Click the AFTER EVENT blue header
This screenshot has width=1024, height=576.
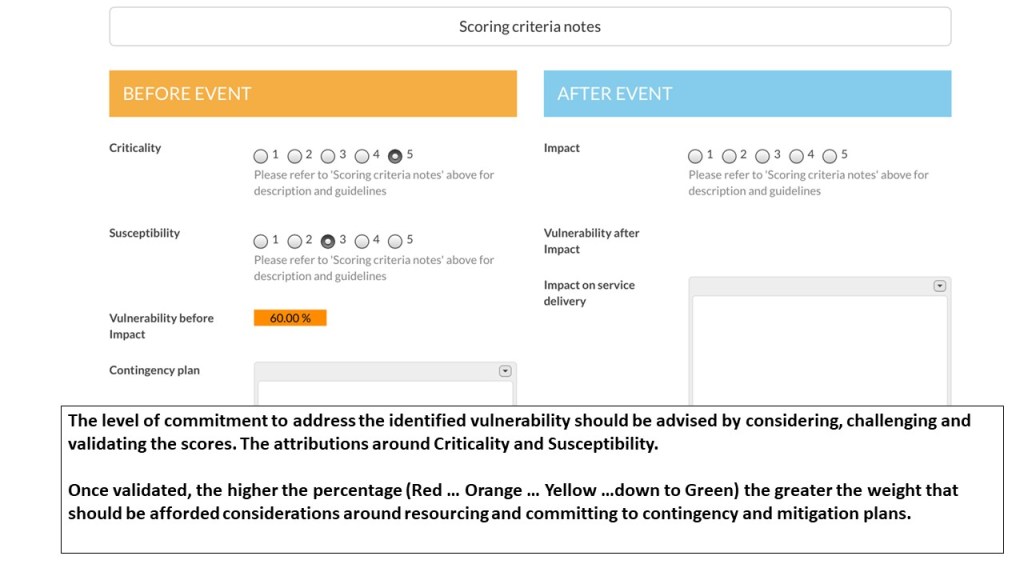[747, 94]
